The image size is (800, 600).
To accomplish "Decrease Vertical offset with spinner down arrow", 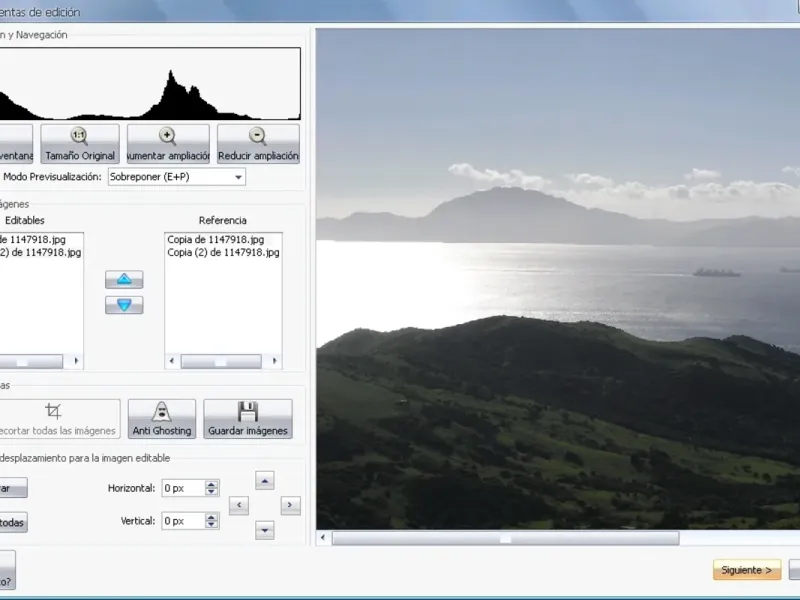I will tap(211, 525).
